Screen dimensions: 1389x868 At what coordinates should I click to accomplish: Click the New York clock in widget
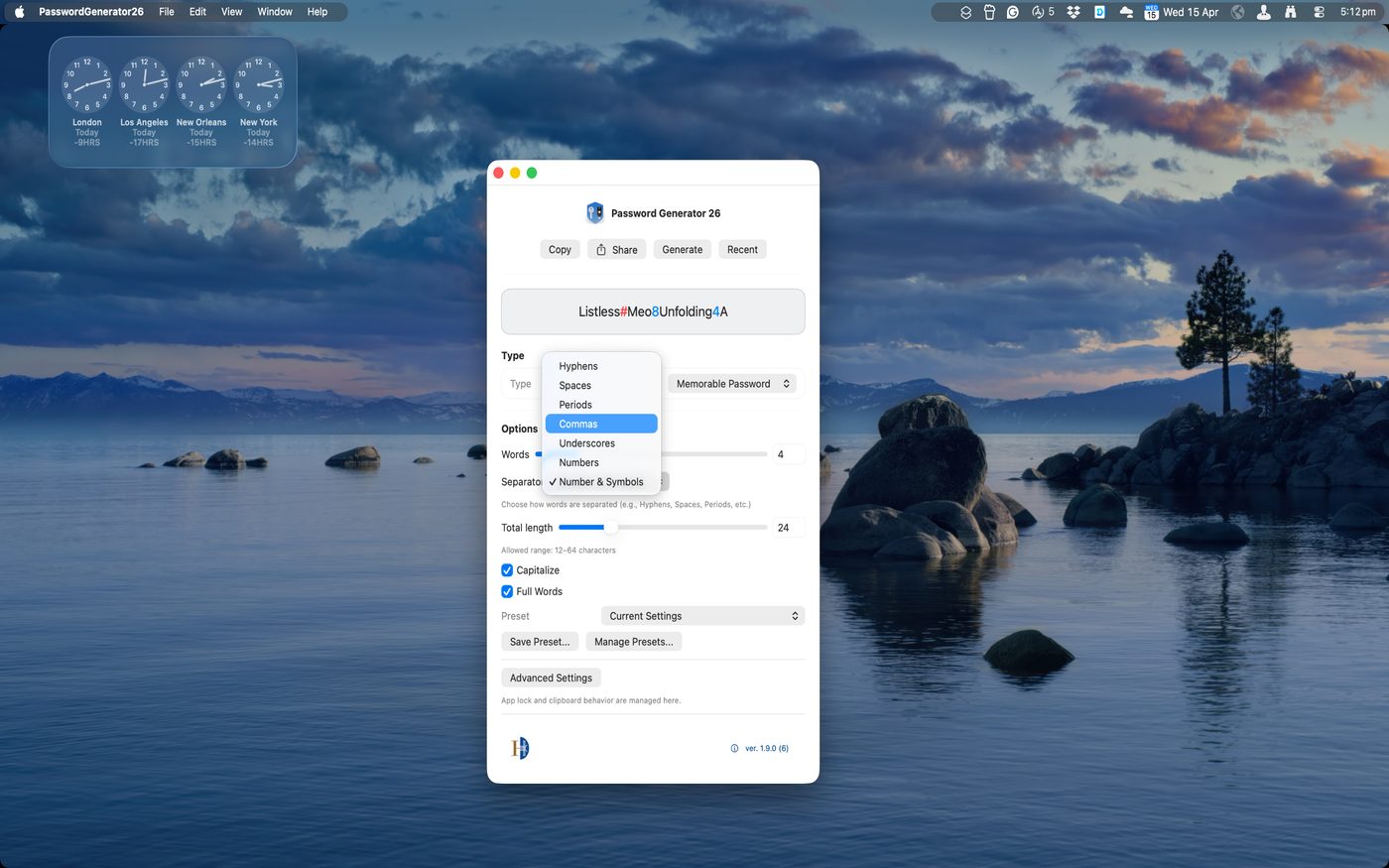coord(258,84)
